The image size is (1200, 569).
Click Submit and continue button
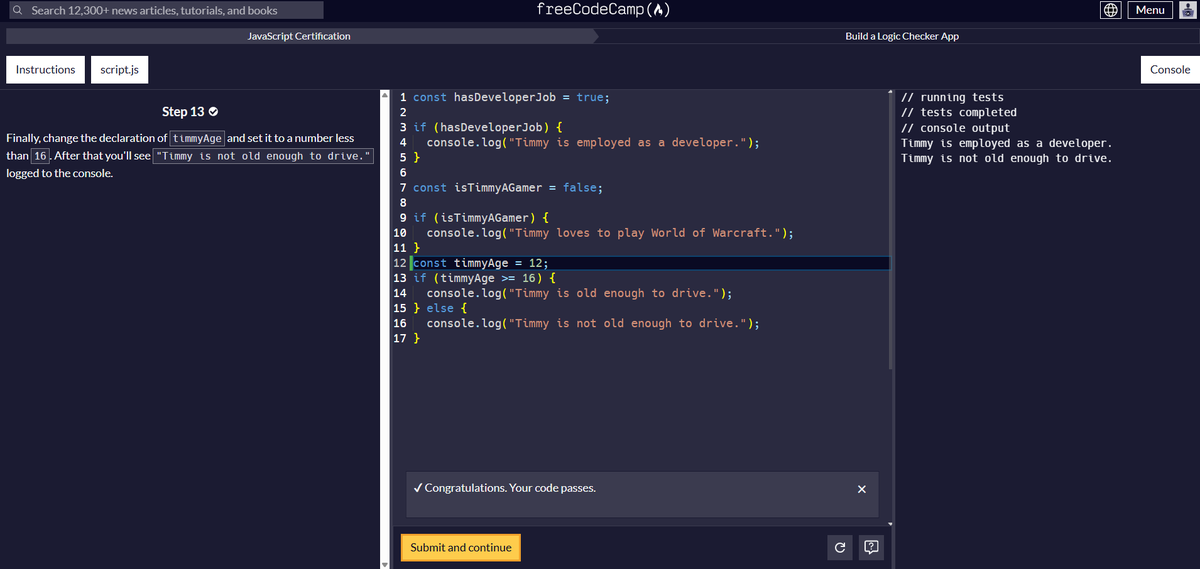tap(461, 547)
